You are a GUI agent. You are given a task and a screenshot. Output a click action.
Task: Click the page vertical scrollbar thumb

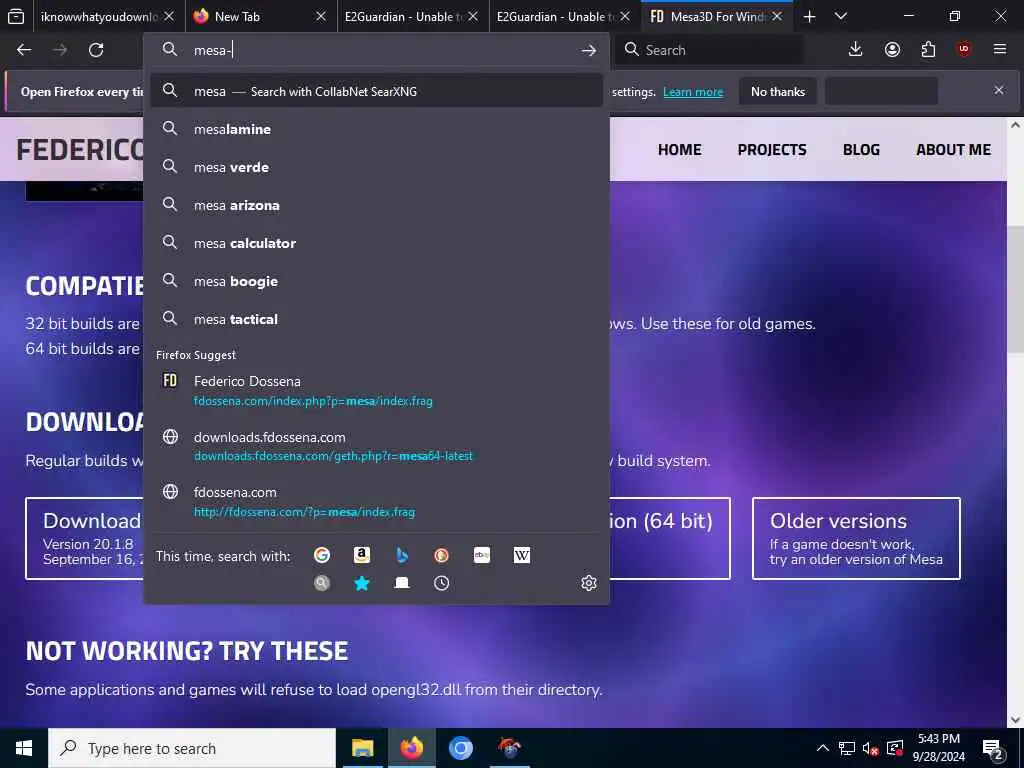tap(1016, 289)
